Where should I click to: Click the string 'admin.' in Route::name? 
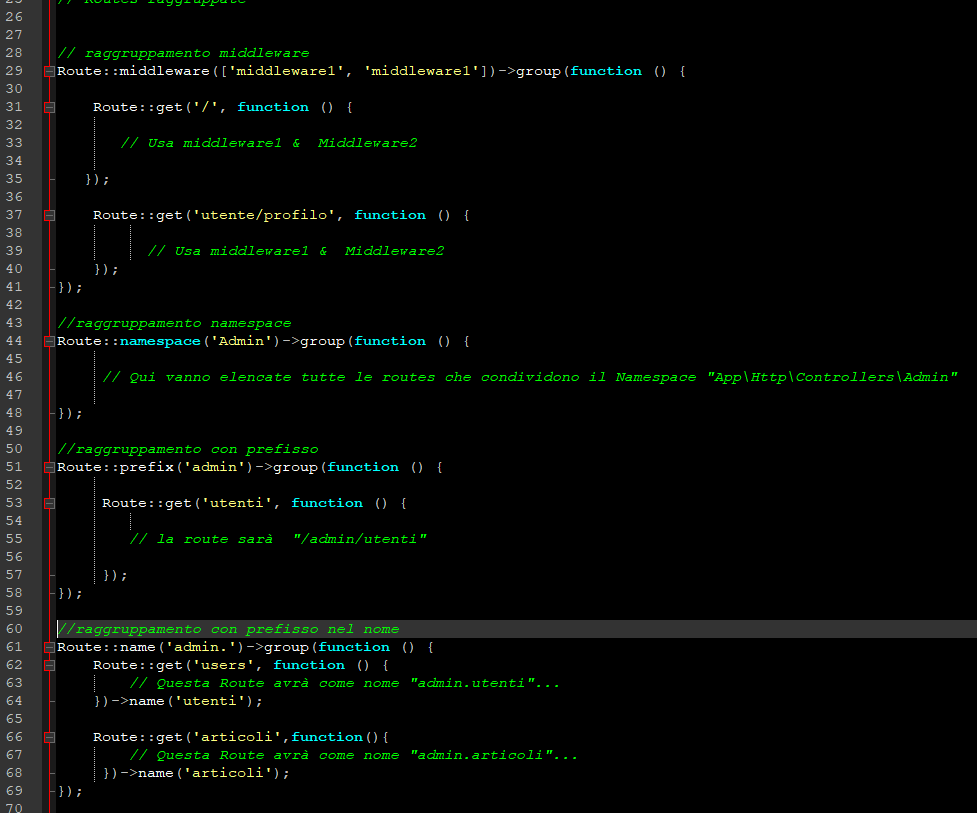pos(201,647)
